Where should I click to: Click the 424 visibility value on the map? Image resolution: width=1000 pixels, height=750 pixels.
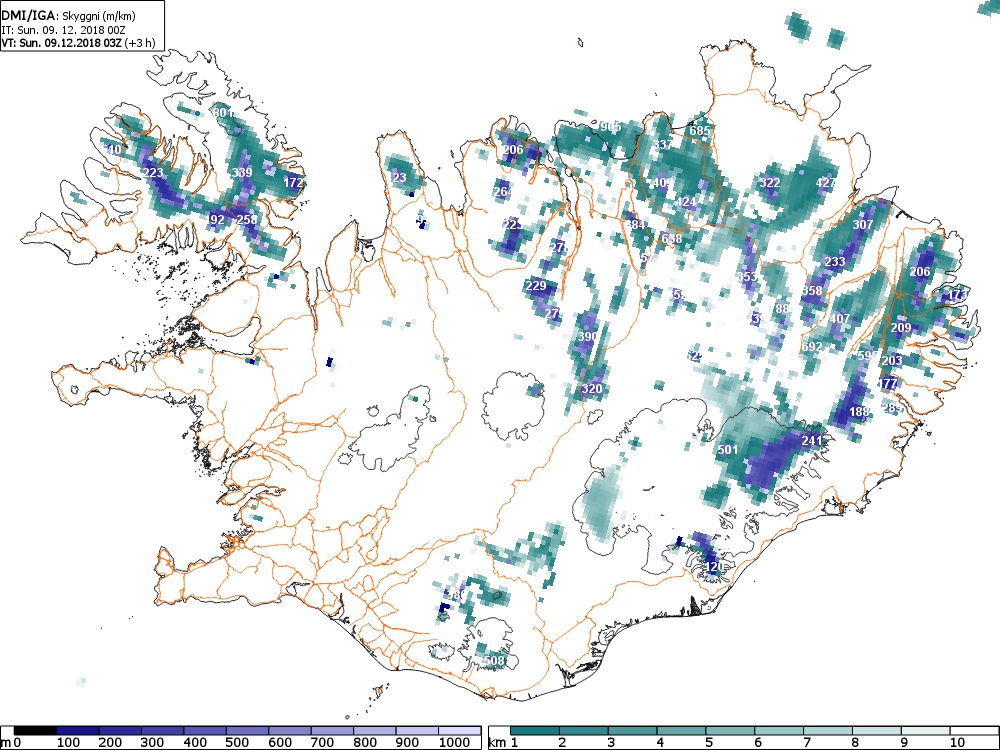pyautogui.click(x=686, y=202)
